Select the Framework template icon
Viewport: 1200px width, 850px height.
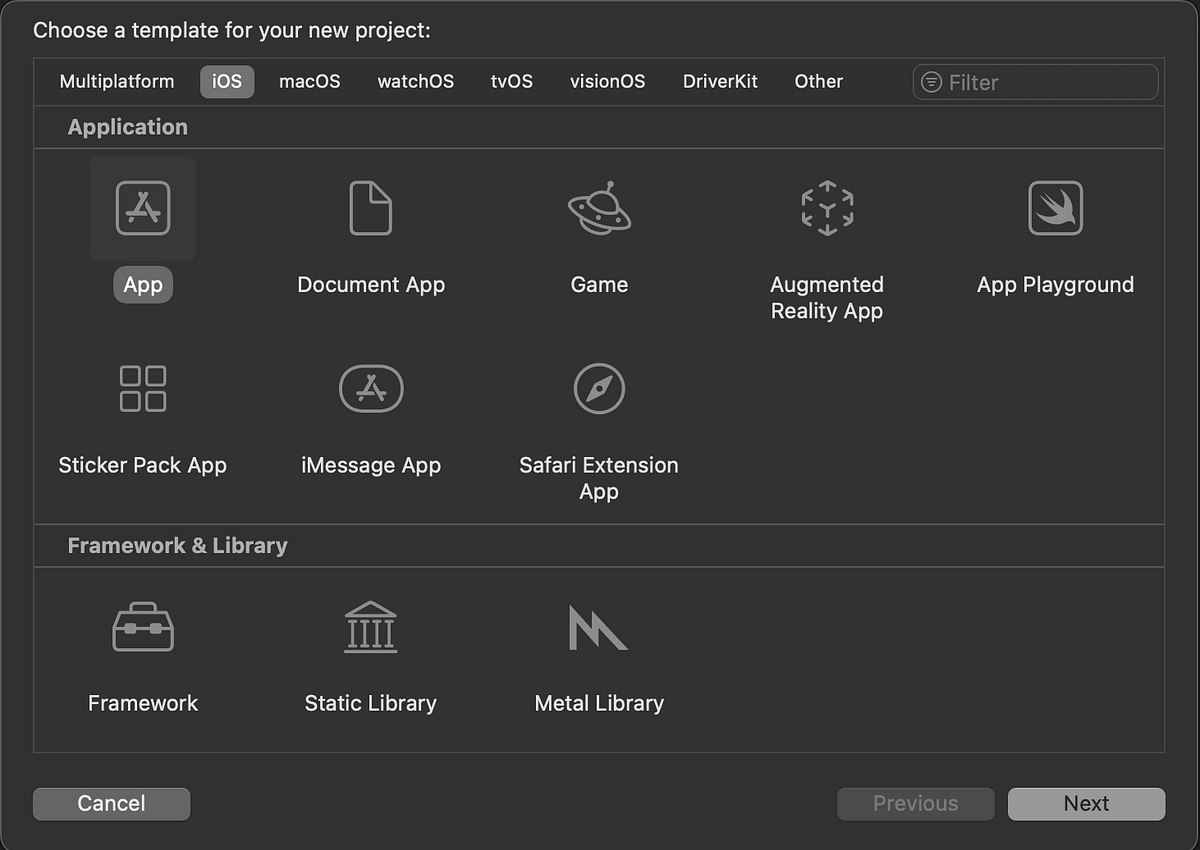coord(142,627)
